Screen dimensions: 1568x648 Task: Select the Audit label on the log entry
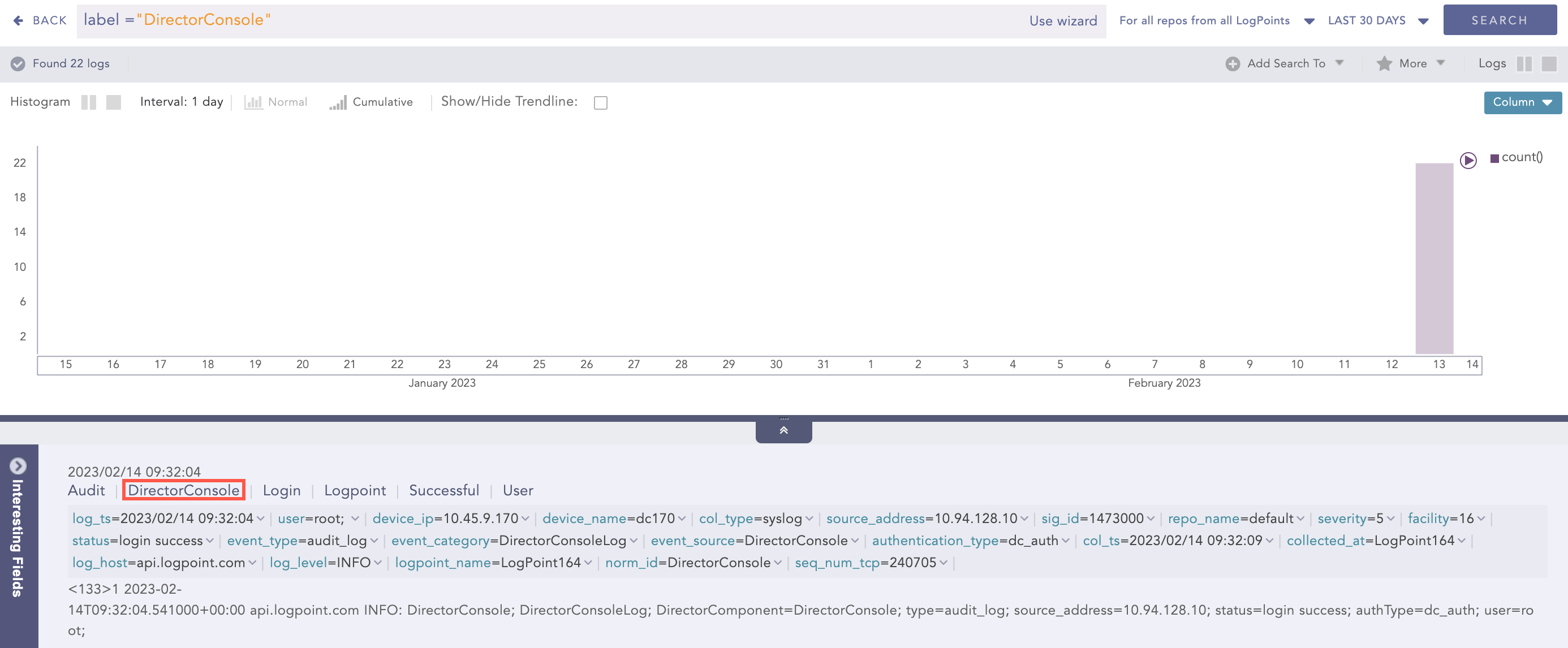point(87,490)
